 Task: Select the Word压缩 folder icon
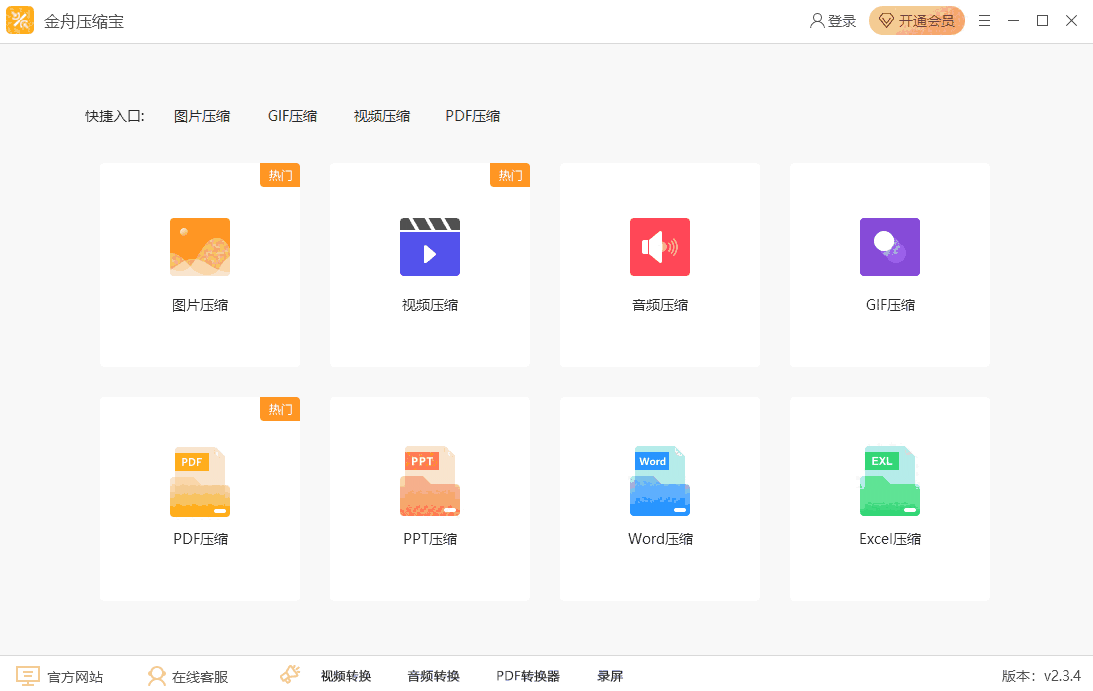(660, 482)
